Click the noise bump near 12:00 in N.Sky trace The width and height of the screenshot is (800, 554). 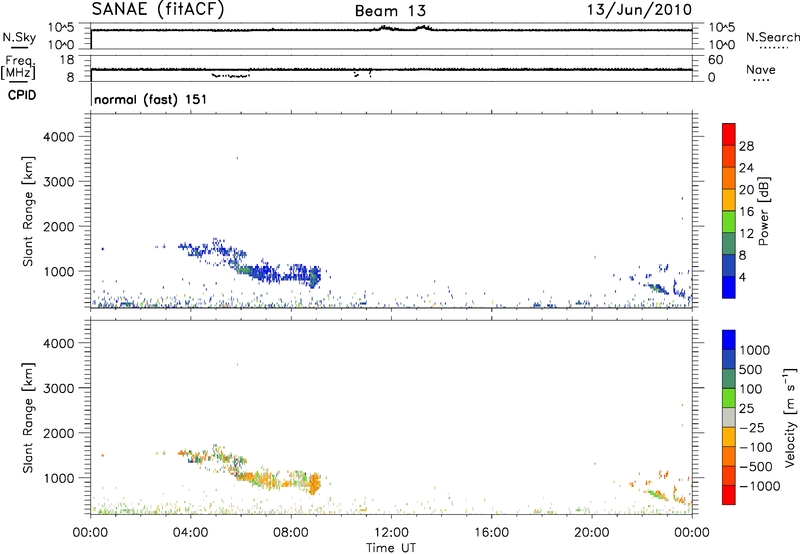click(x=386, y=28)
